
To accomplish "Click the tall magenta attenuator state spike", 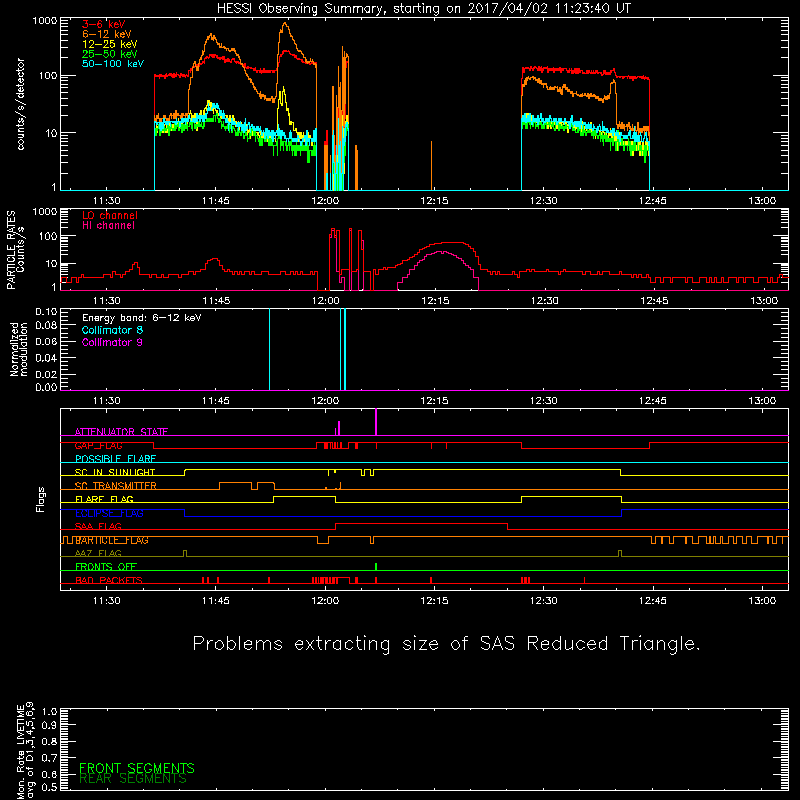I will coord(376,422).
